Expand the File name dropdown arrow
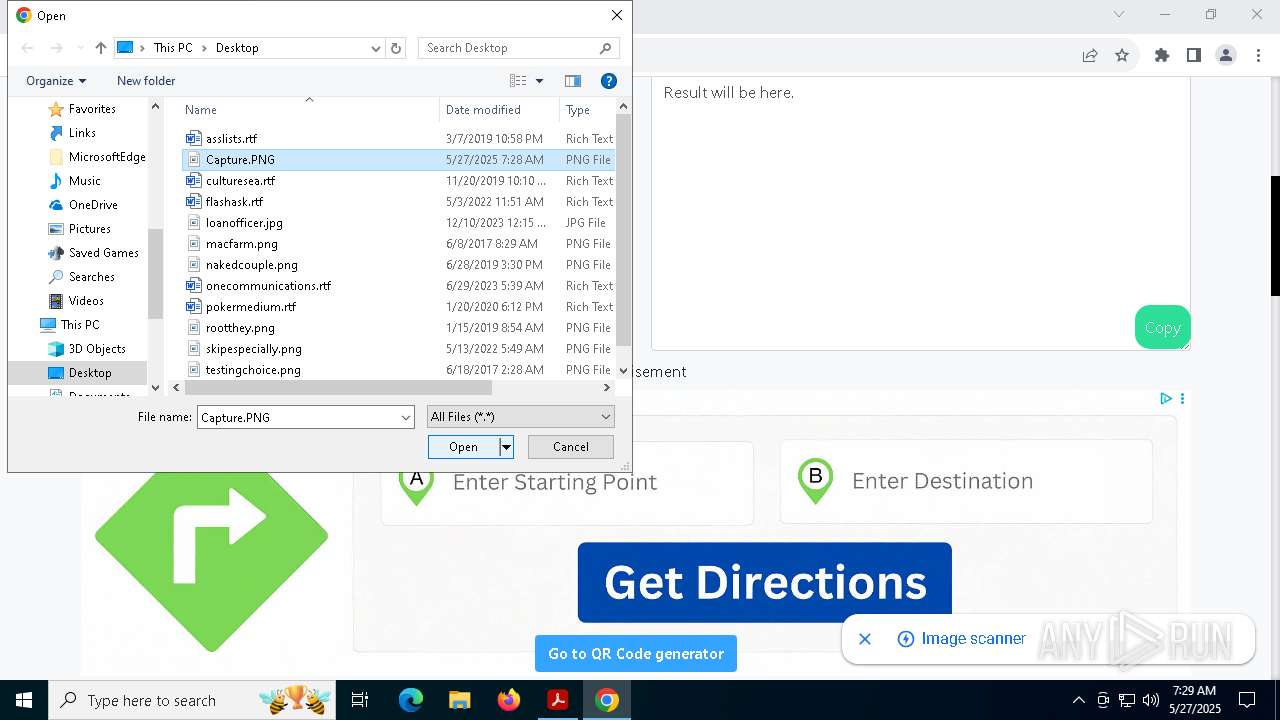The height and width of the screenshot is (720, 1280). 406,417
